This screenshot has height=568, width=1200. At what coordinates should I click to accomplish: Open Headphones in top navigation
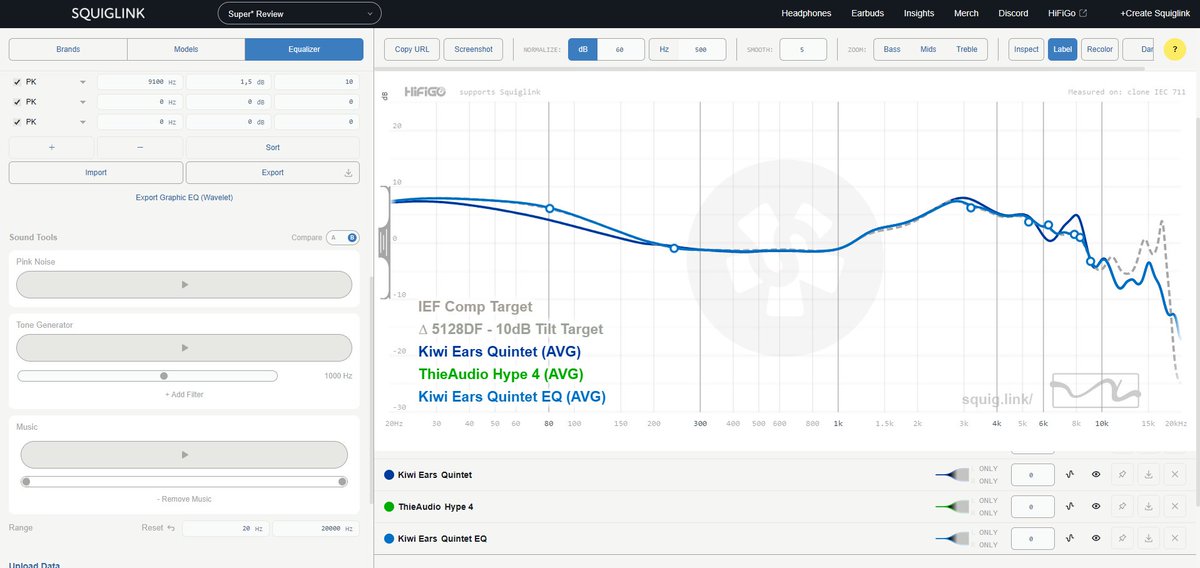pyautogui.click(x=806, y=14)
